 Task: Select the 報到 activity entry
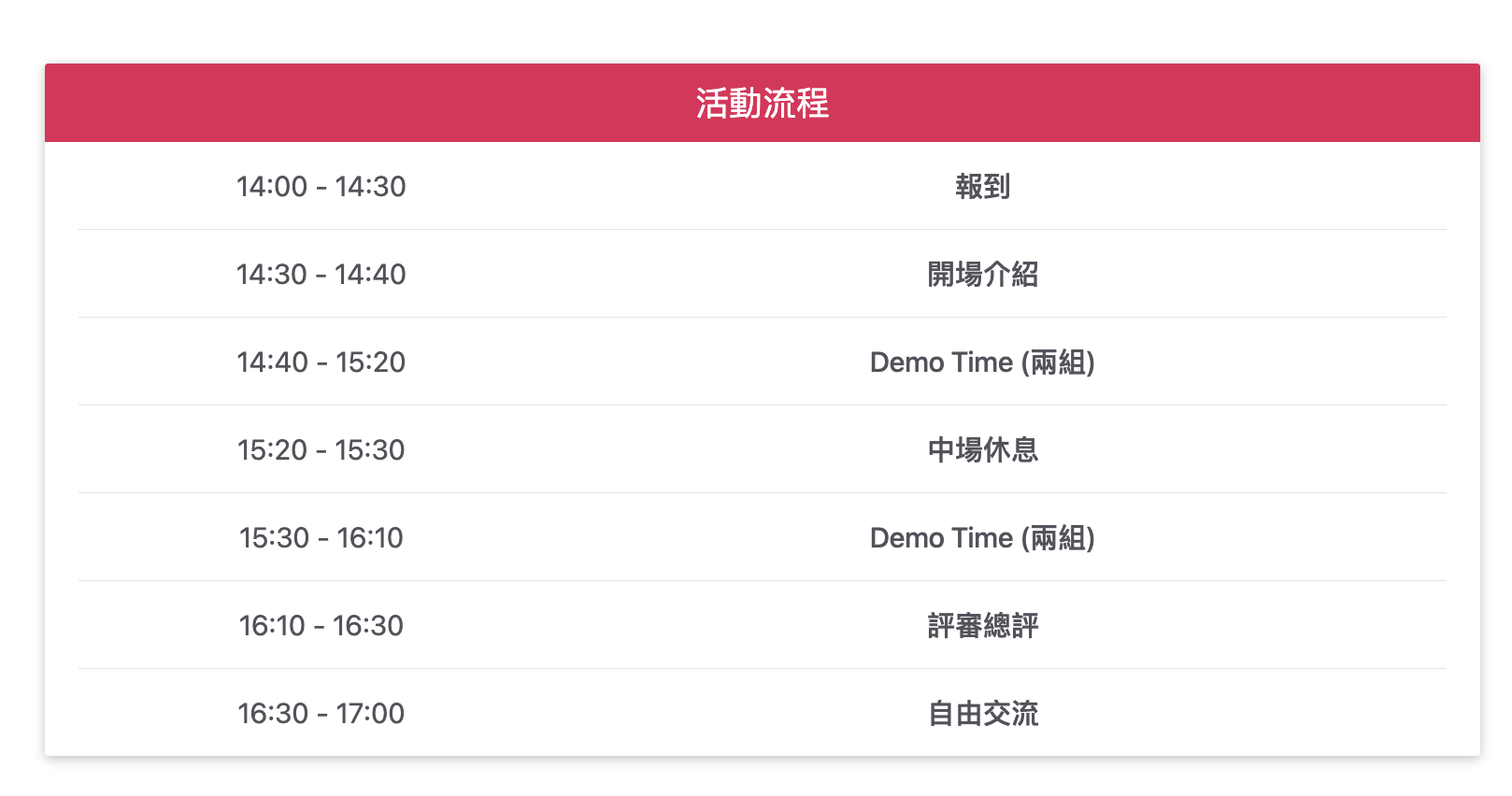[x=982, y=187]
